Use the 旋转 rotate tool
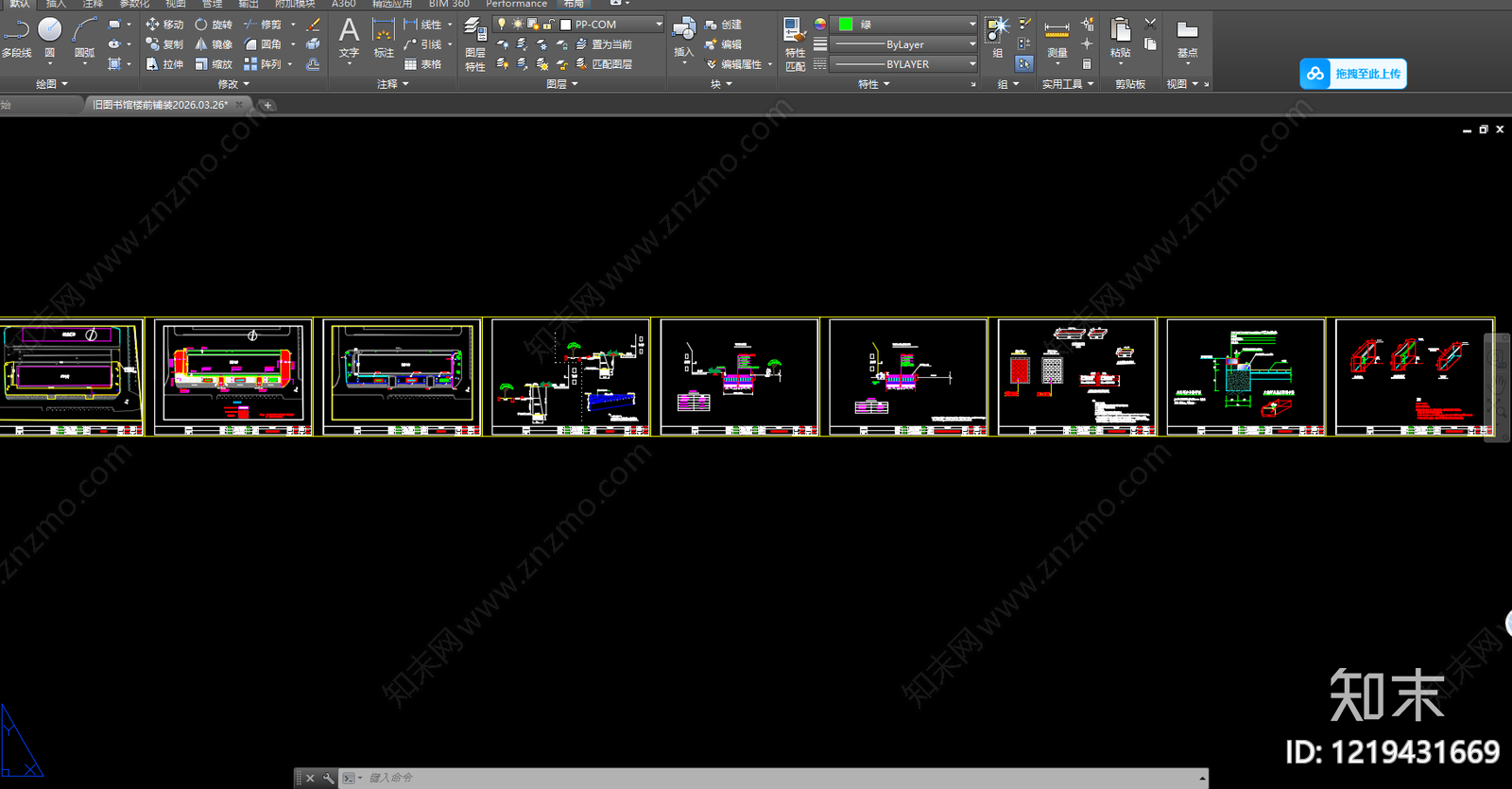Image resolution: width=1512 pixels, height=789 pixels. (214, 25)
